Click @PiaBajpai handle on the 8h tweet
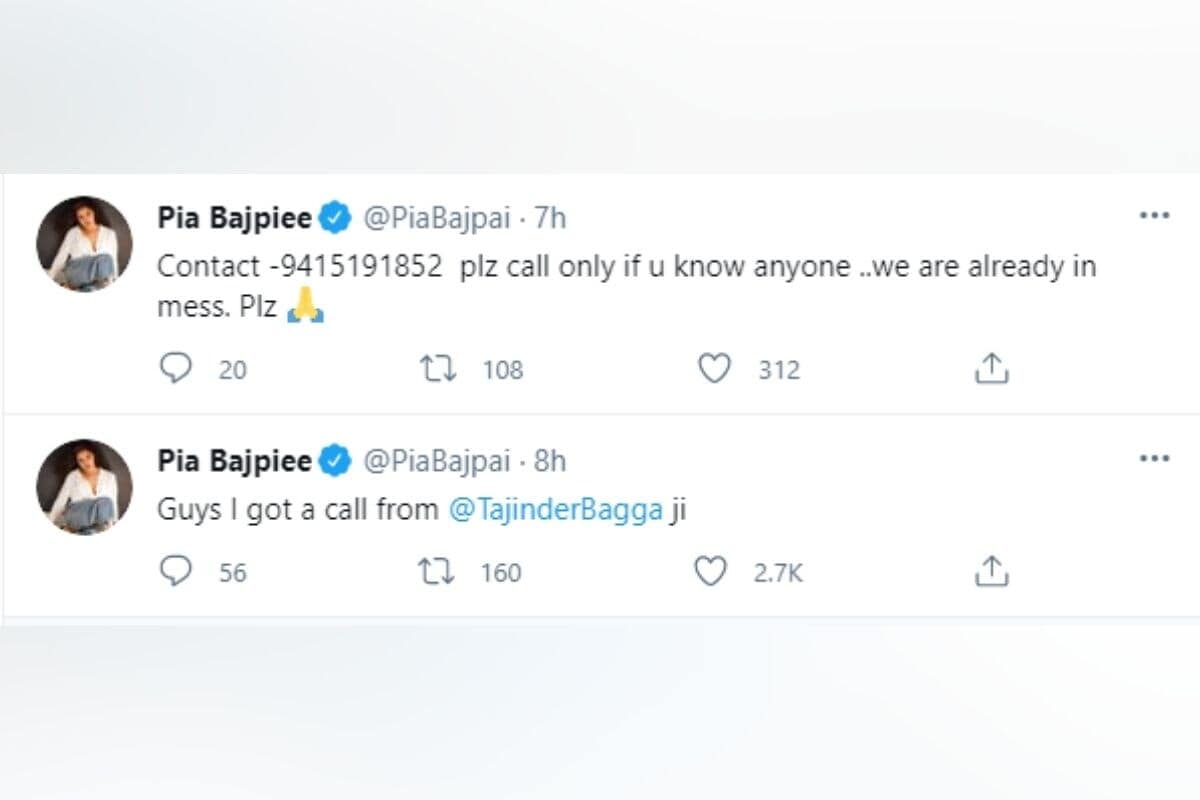The image size is (1200, 800). pos(436,460)
